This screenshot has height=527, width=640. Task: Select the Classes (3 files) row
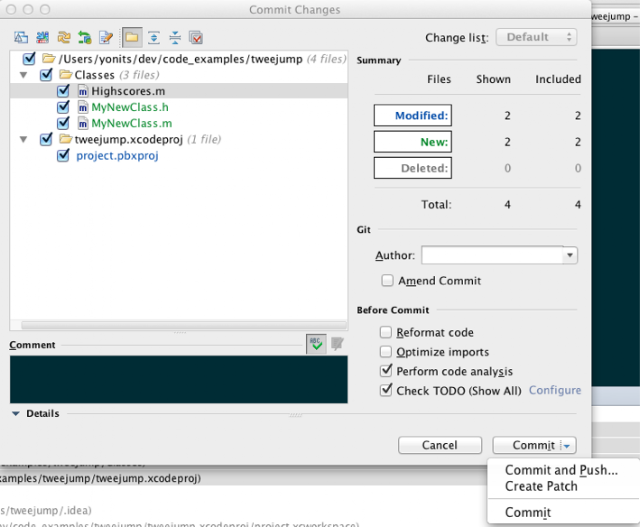pos(179,75)
